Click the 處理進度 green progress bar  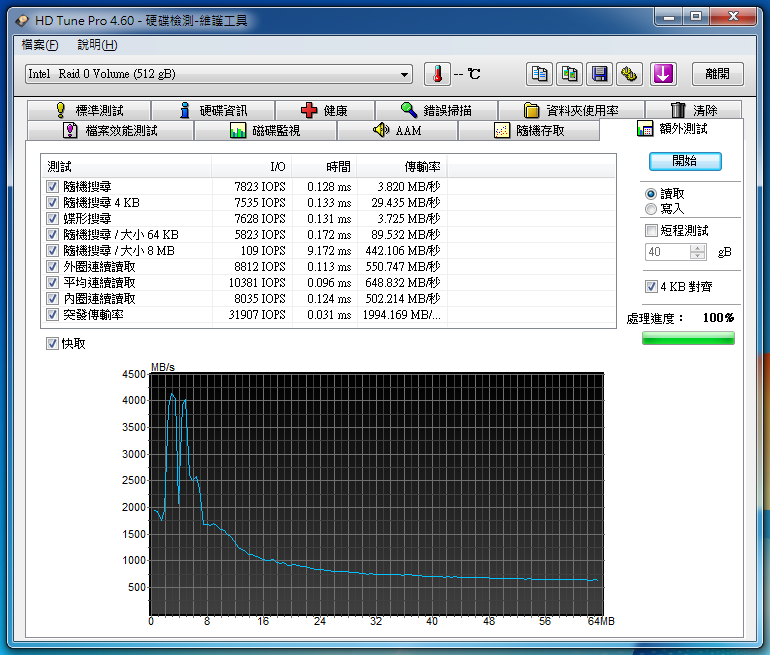pos(688,338)
